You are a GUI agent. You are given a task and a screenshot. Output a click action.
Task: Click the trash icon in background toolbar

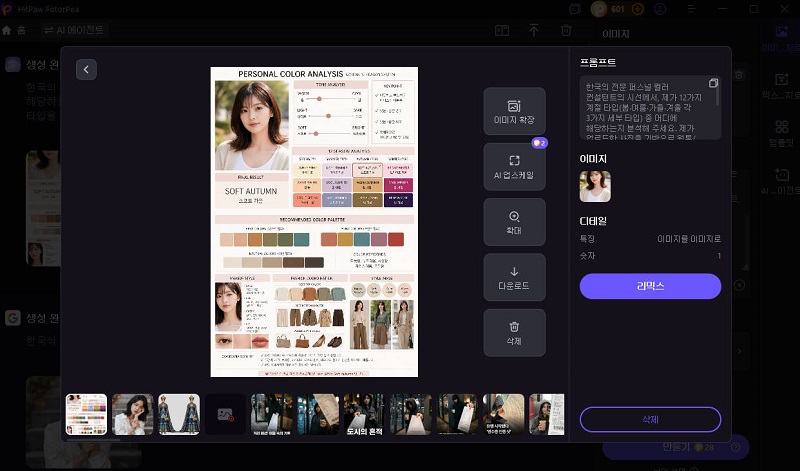tap(566, 31)
